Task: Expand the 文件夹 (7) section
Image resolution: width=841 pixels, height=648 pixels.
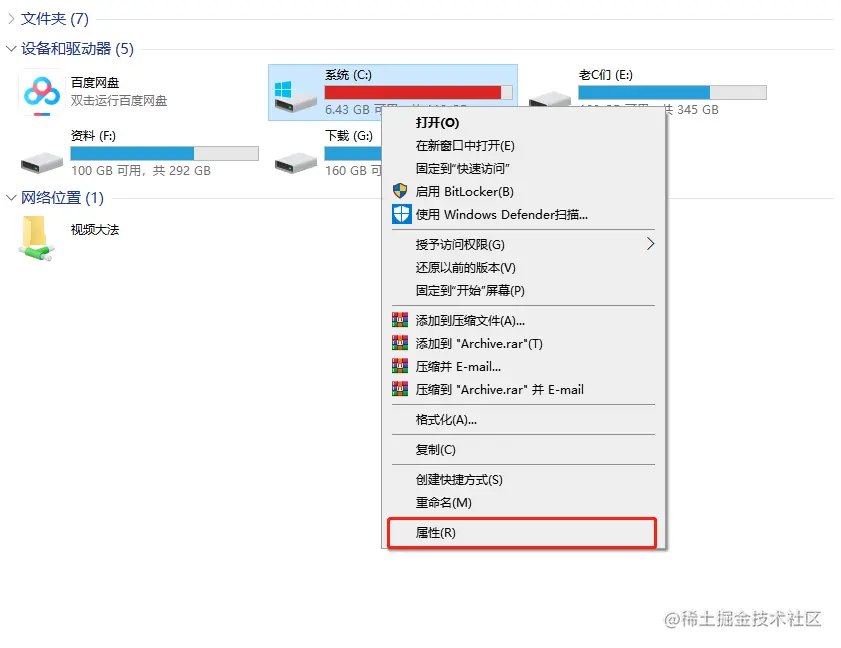Action: (11, 19)
